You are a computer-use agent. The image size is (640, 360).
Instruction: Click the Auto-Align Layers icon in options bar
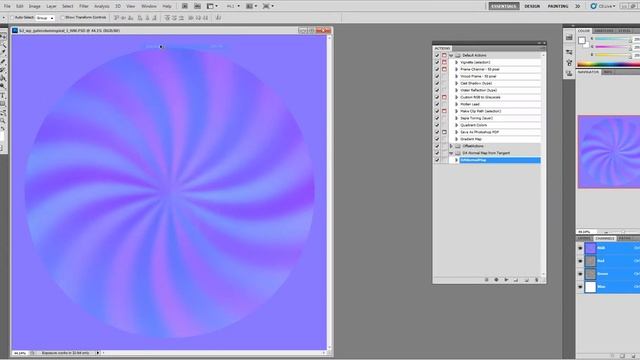click(218, 18)
